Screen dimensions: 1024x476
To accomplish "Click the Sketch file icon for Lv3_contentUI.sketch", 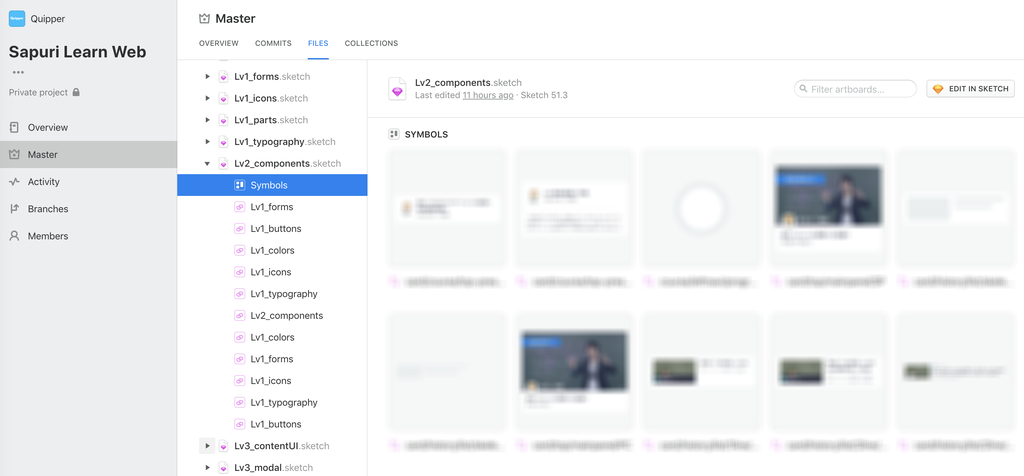I will (223, 446).
